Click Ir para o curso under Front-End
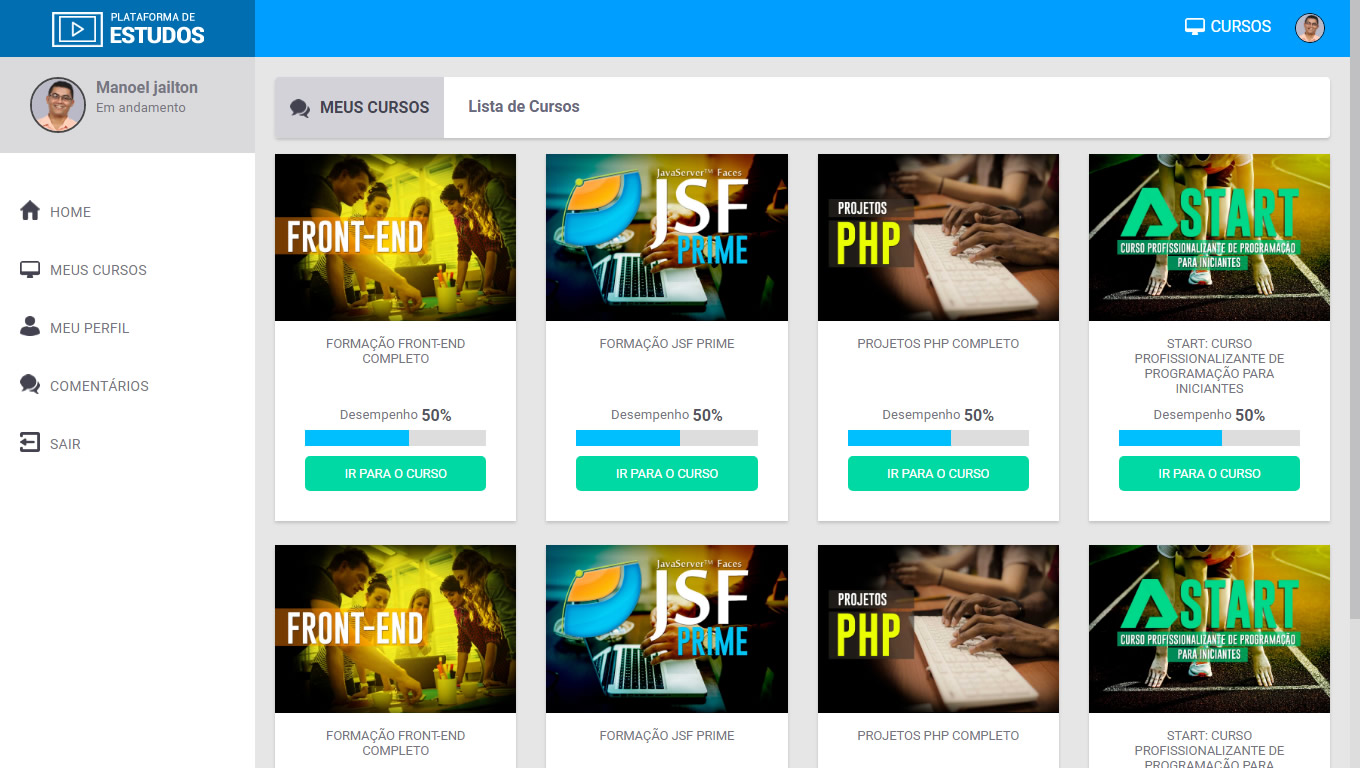Screen dimensions: 1360x768 pyautogui.click(x=395, y=473)
